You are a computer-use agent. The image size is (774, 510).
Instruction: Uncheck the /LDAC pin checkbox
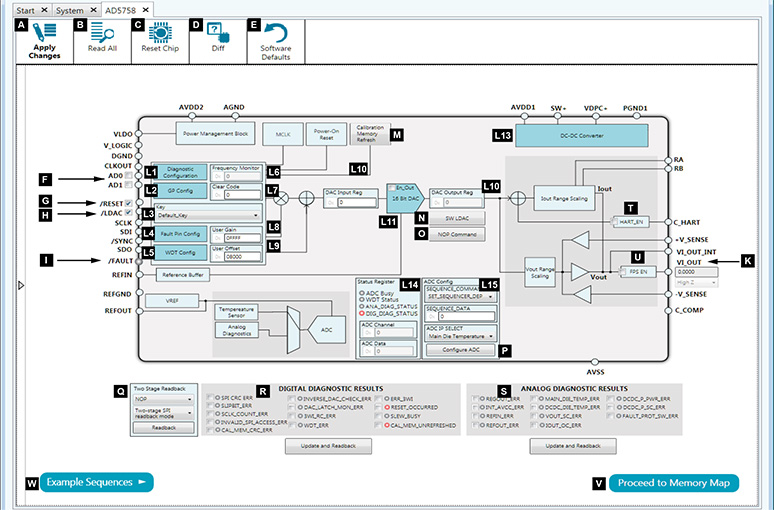click(129, 213)
